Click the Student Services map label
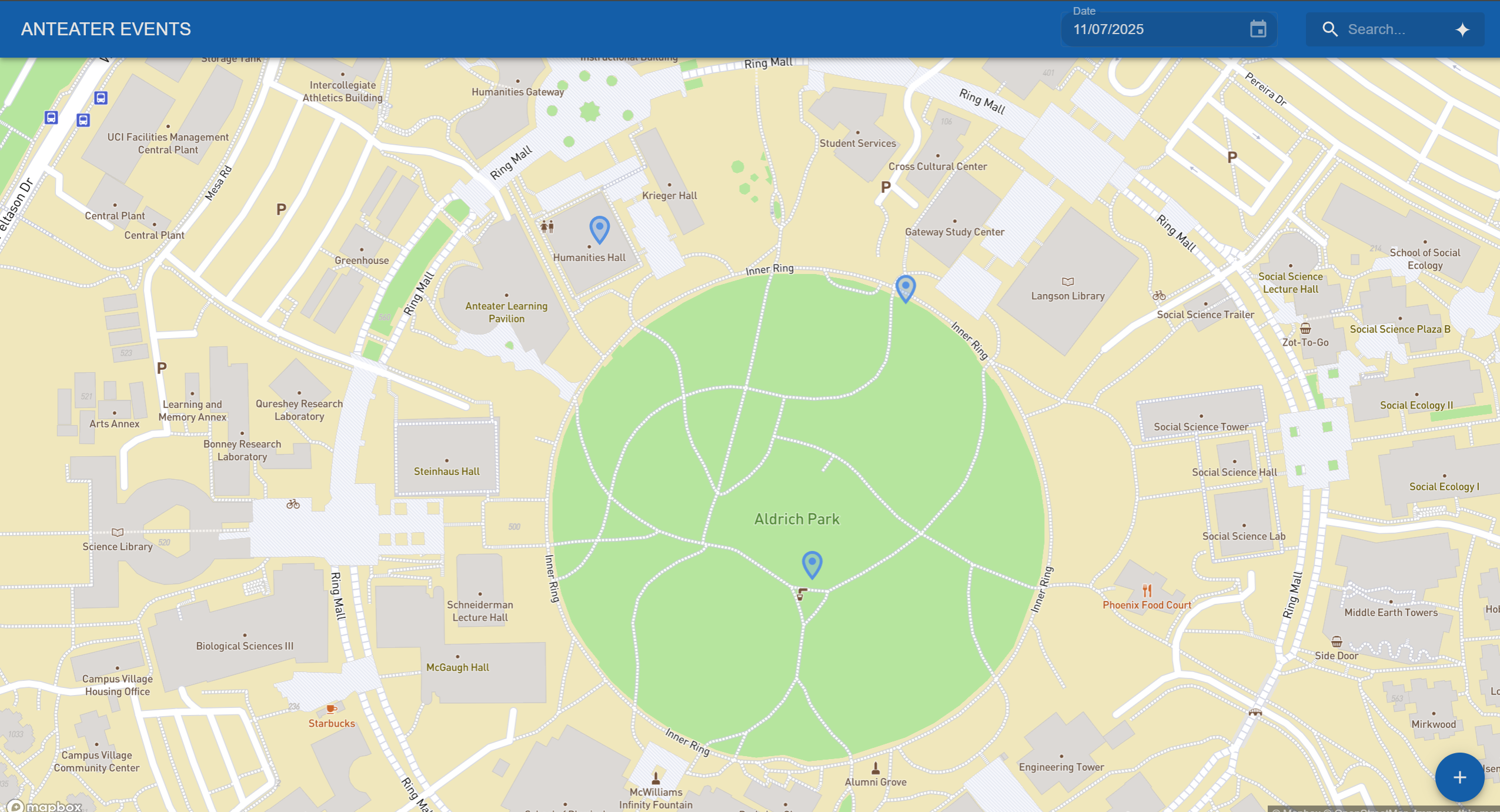The width and height of the screenshot is (1500, 812). (x=857, y=143)
